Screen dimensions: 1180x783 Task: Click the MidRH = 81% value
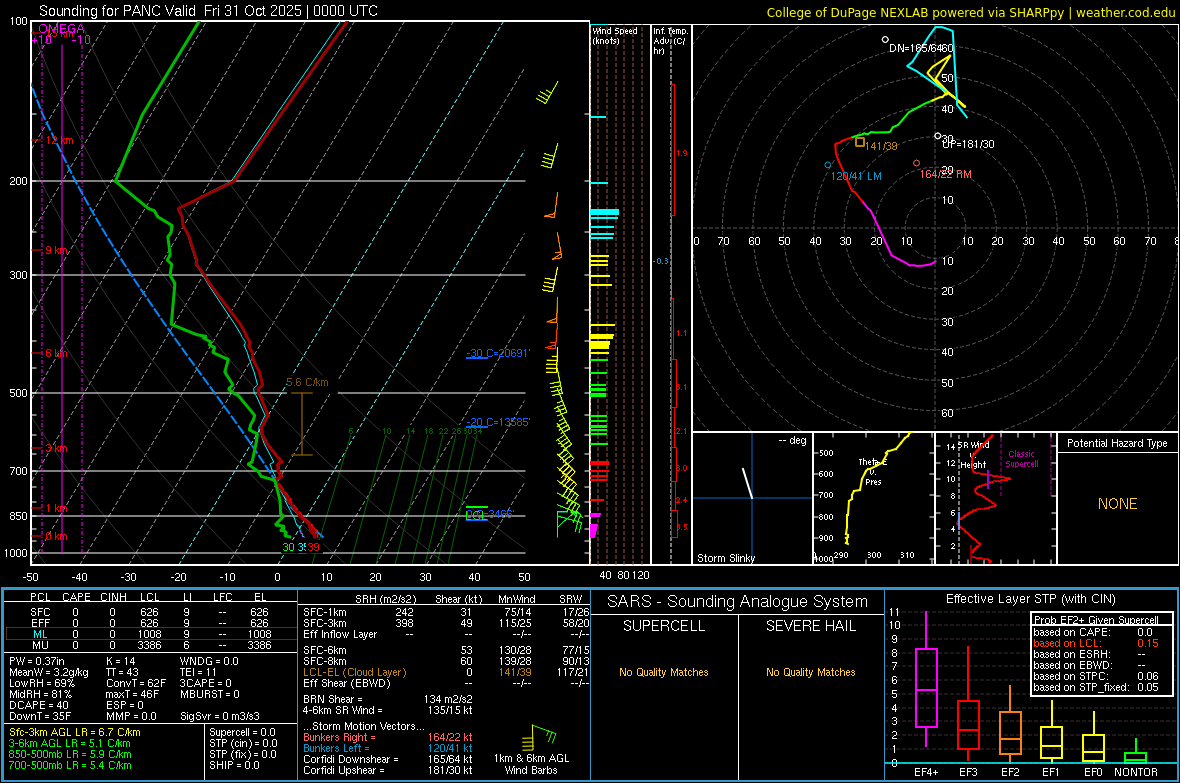(x=41, y=694)
